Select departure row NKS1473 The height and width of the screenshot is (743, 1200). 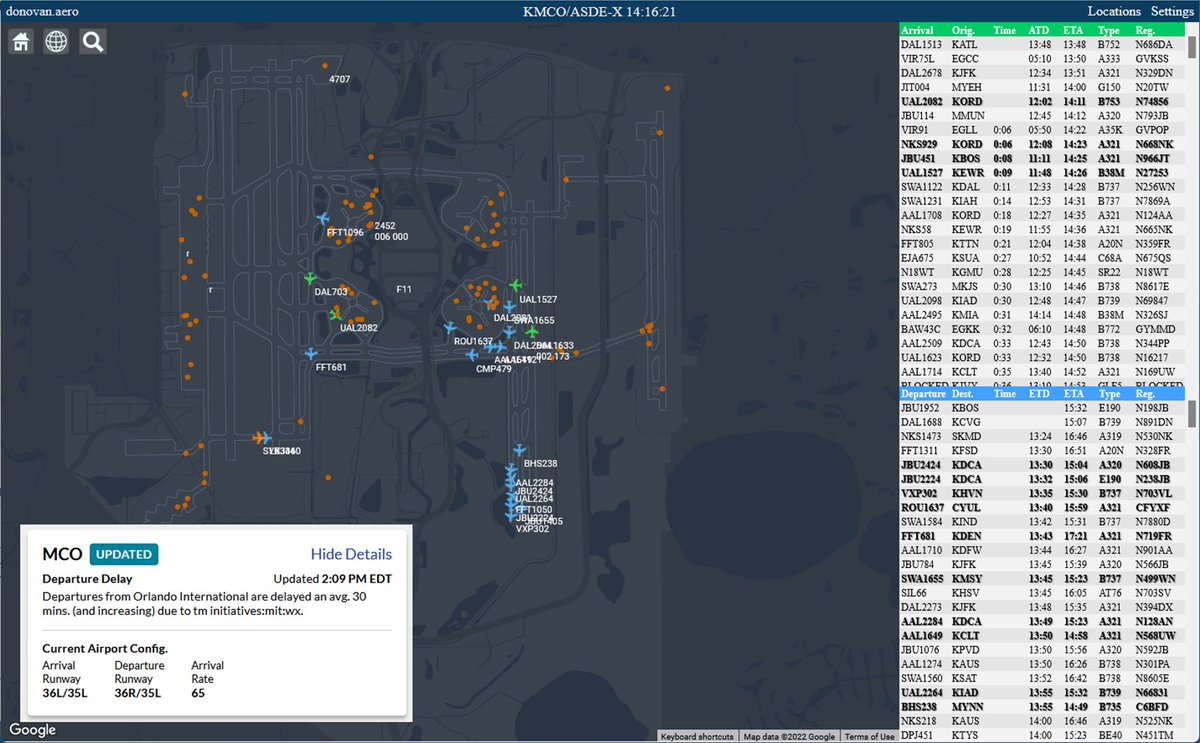pyautogui.click(x=1043, y=436)
